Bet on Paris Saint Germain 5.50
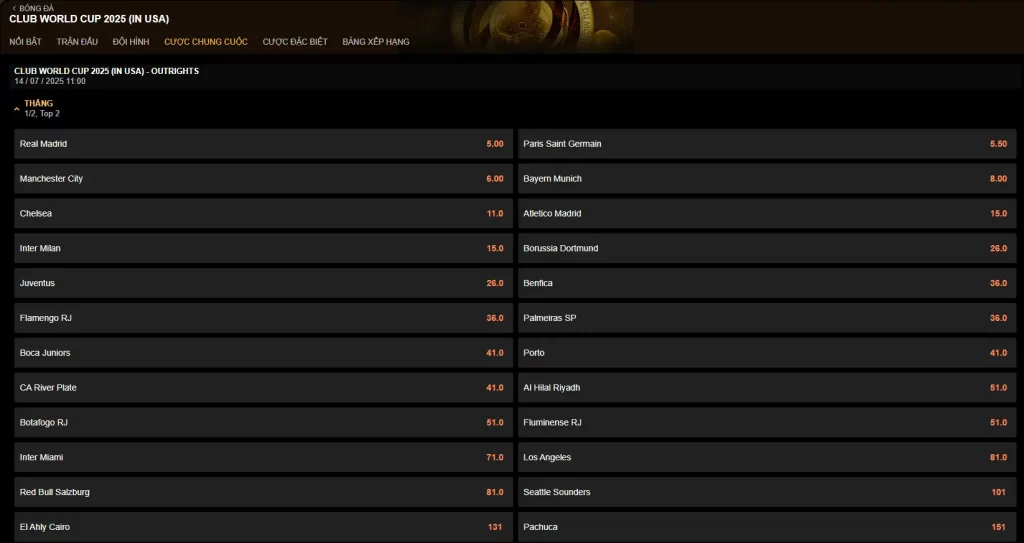Screen dimensions: 1024x543 point(767,144)
